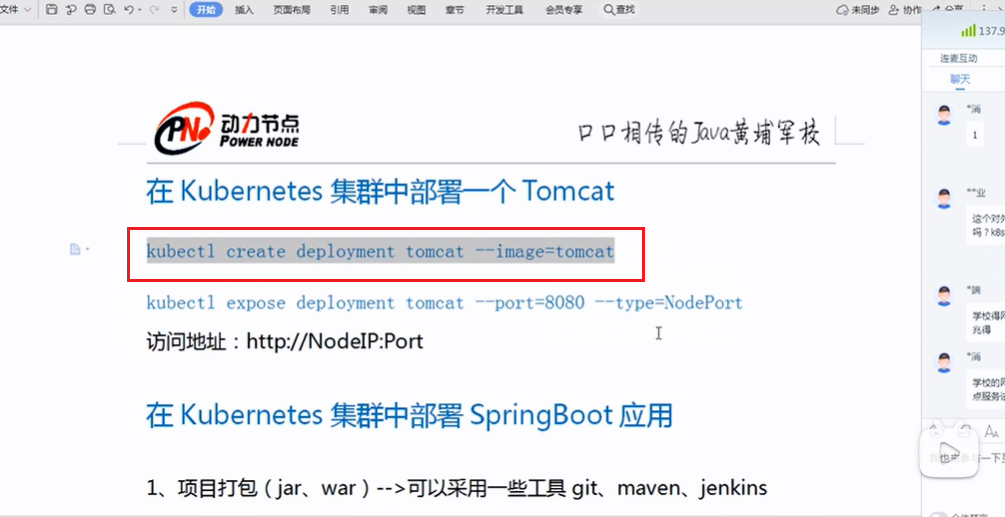Click the chat message starting 学校得
The width and height of the screenshot is (1005, 517).
pyautogui.click(x=986, y=322)
